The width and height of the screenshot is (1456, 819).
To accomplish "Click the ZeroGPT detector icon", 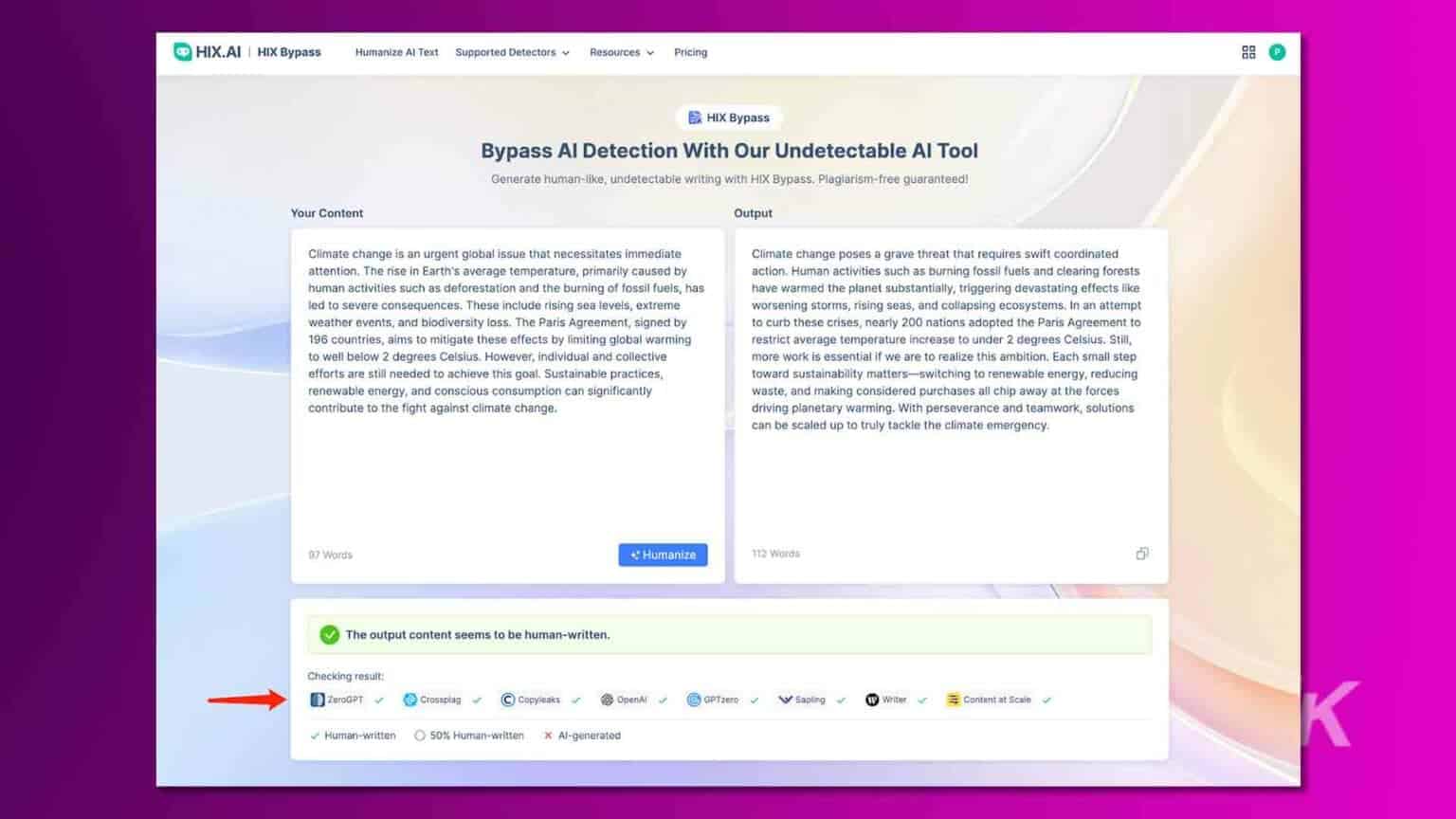I will (317, 700).
